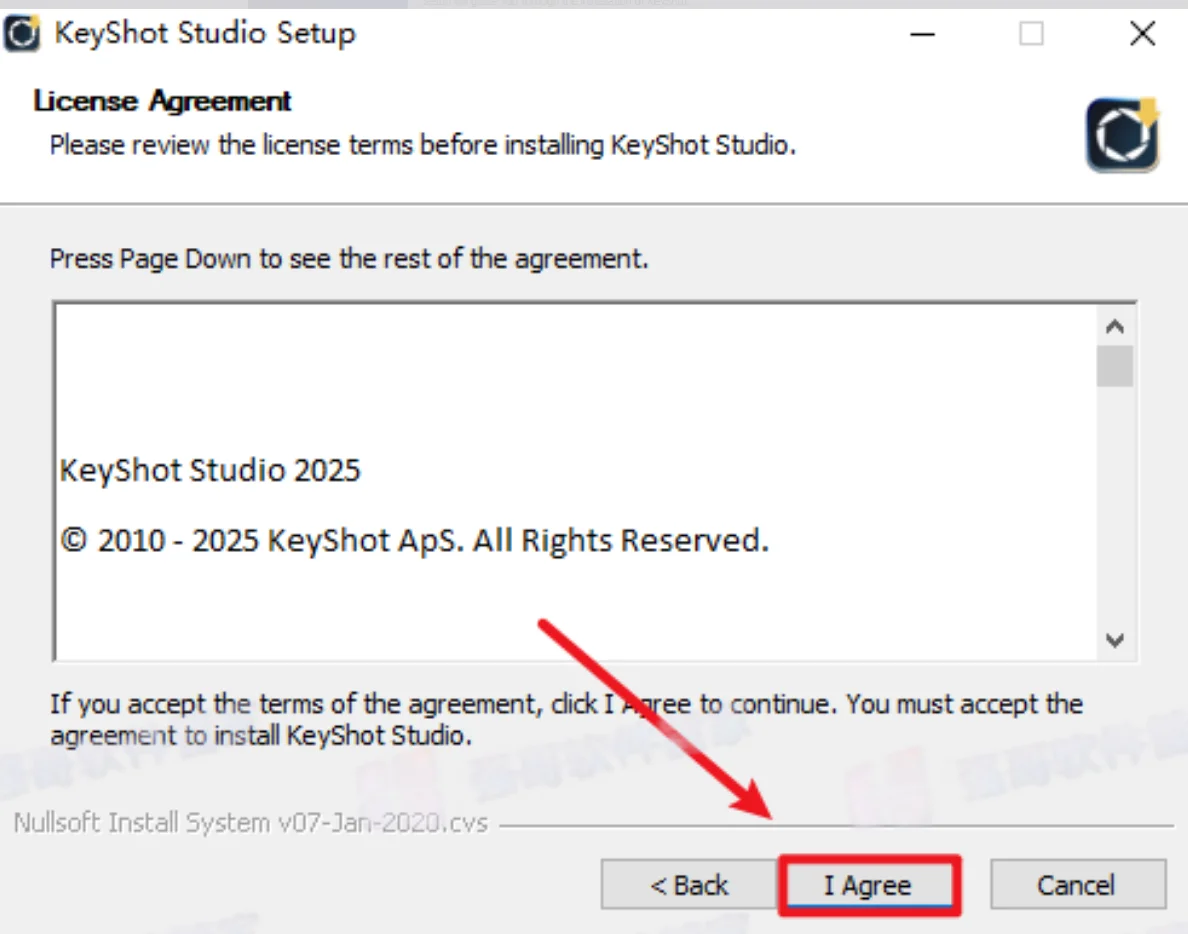Screen dimensions: 1188x934
Task: Click the 'Nullsoft Install System' branding text
Action: click(251, 823)
